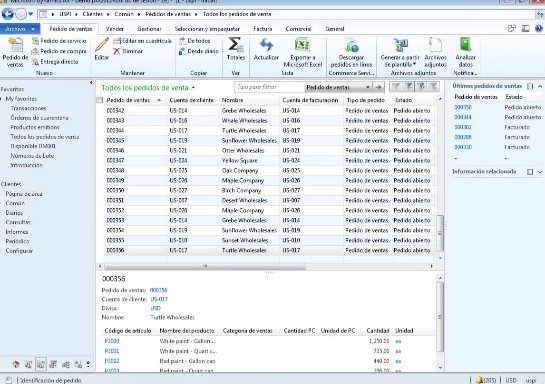Create a new Pedido de ventas
545x384 pixels.
point(15,52)
